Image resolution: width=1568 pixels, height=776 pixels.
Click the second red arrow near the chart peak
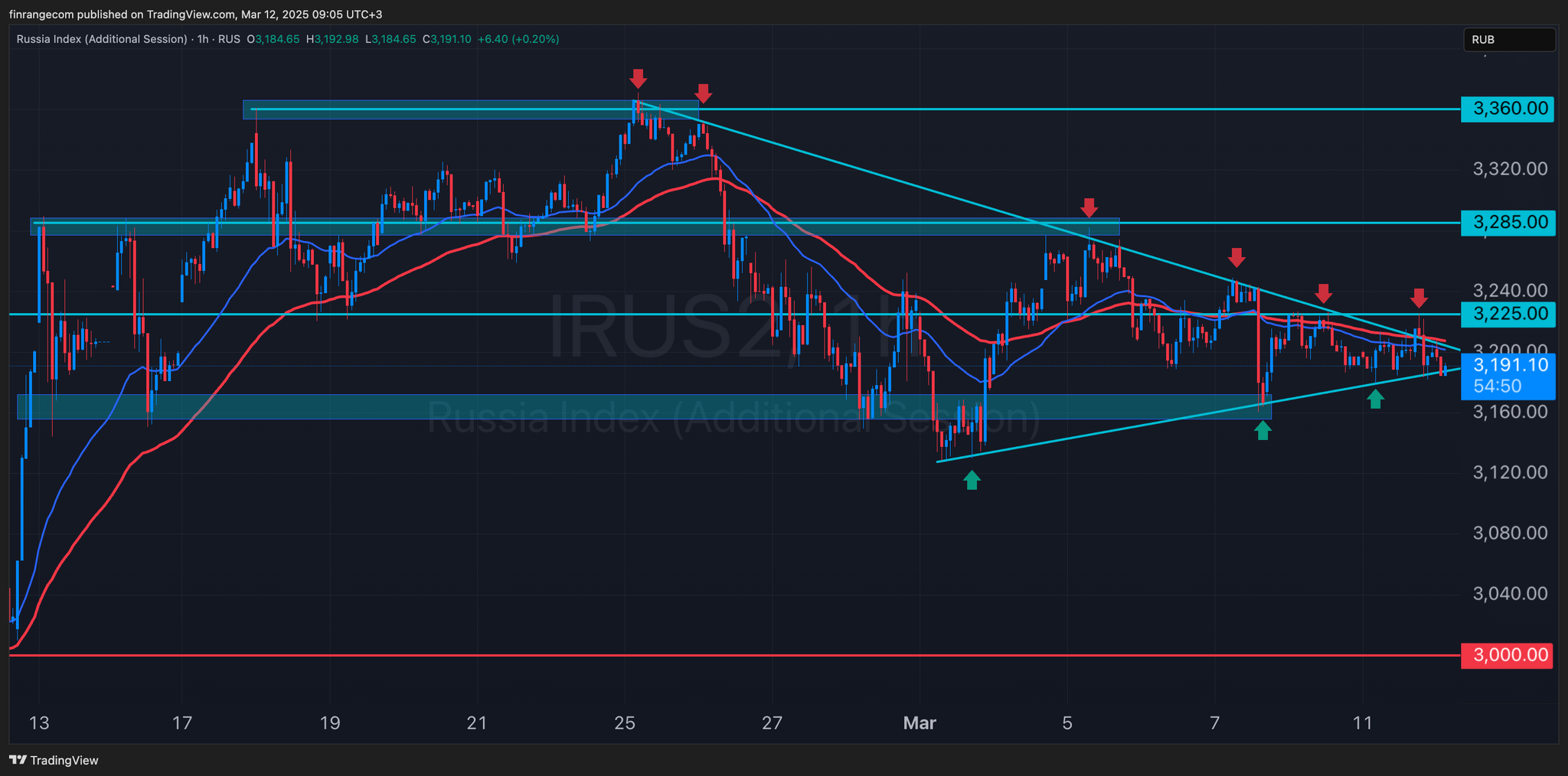[704, 93]
